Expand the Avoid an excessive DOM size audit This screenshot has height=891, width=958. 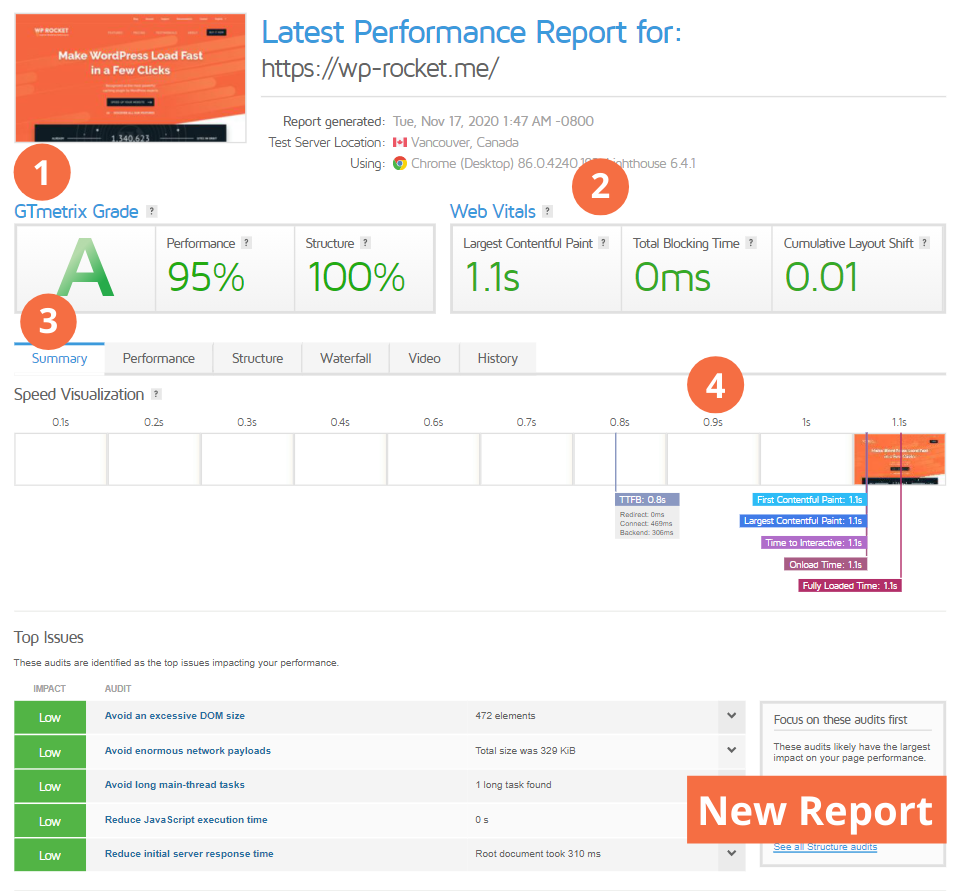point(731,716)
